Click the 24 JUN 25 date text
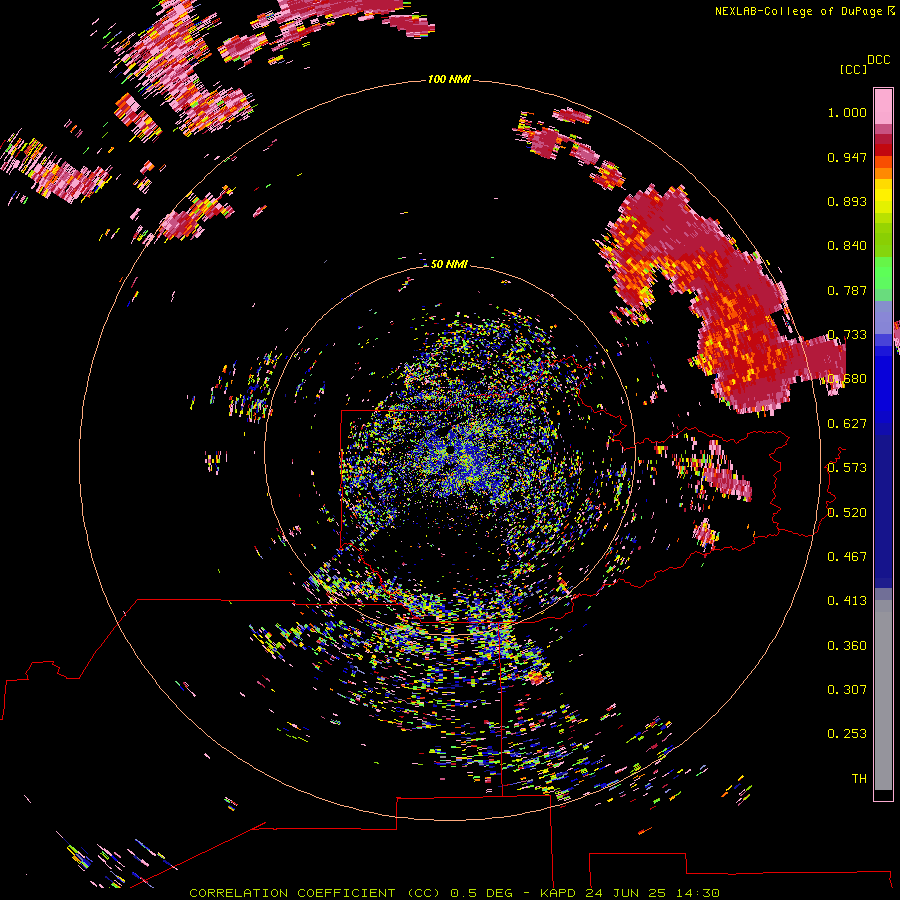The width and height of the screenshot is (900, 900). tap(626, 893)
